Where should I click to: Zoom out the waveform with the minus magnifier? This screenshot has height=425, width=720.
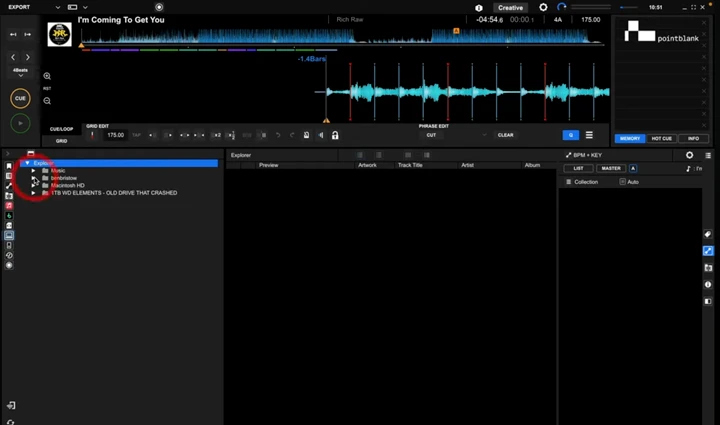(47, 99)
